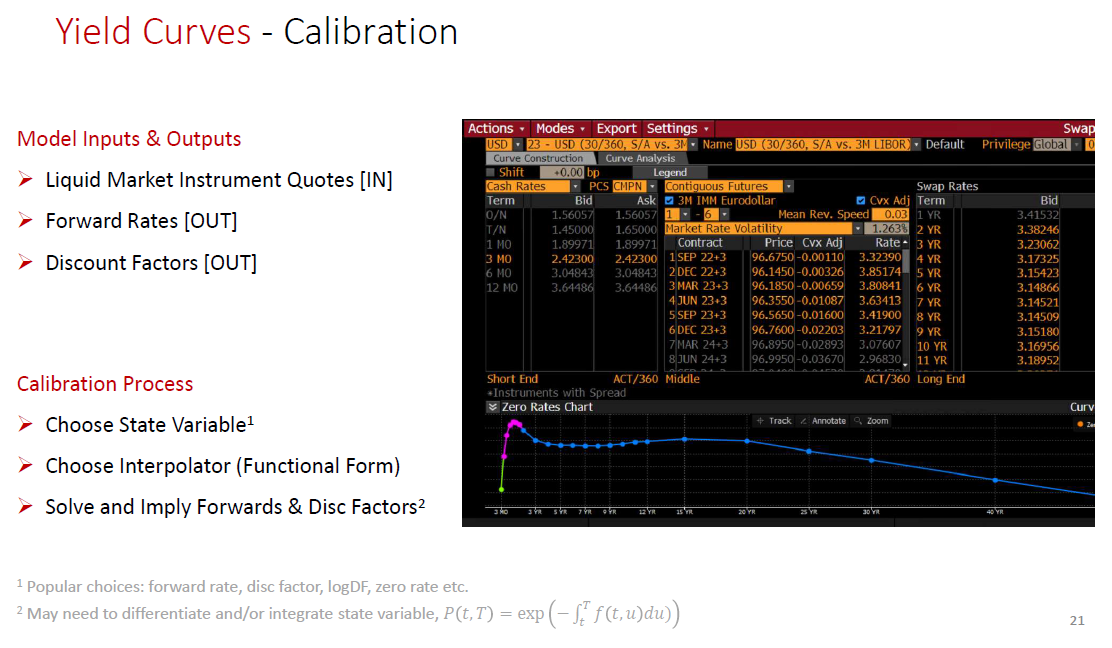Click the Export menu item
The width and height of the screenshot is (1112, 648).
click(616, 128)
